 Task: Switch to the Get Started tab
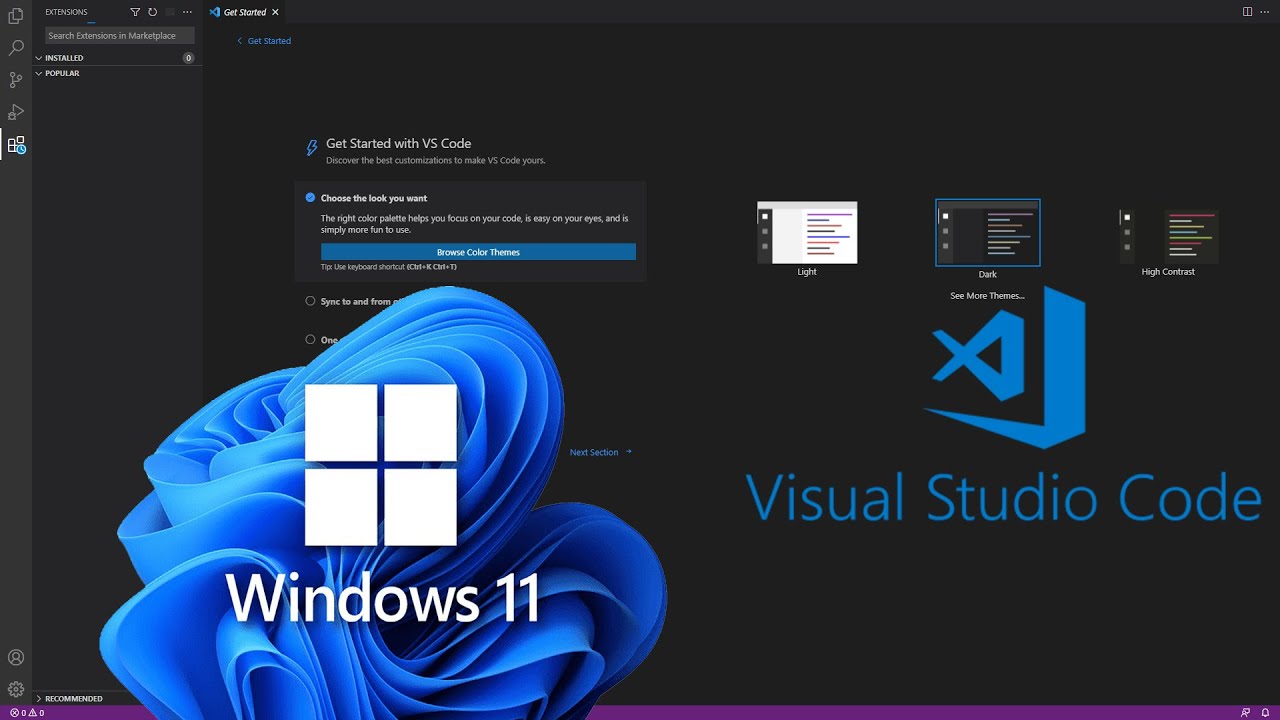point(245,12)
